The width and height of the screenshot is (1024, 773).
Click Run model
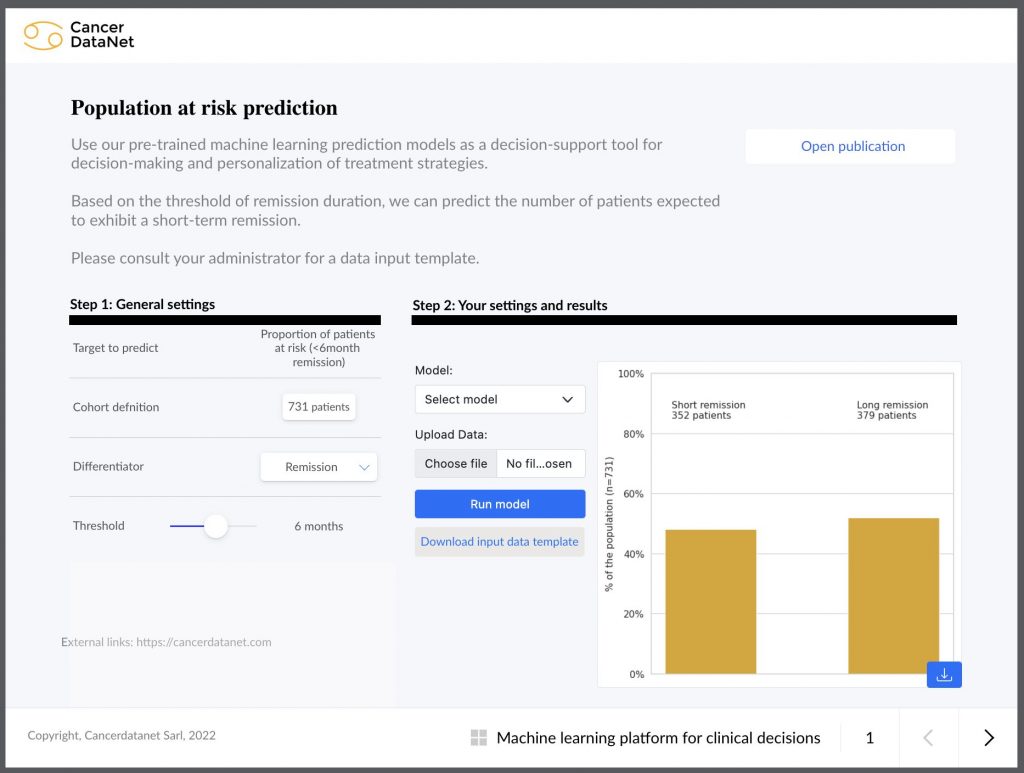(499, 503)
